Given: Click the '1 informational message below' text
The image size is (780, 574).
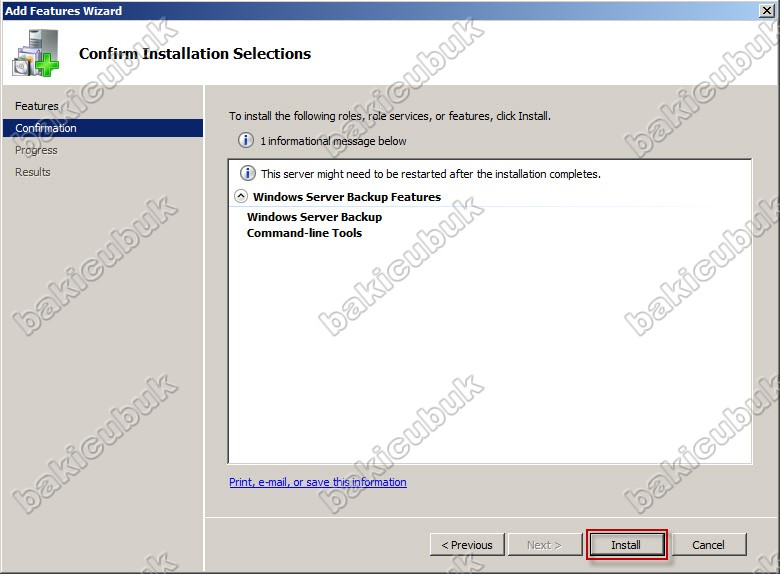Looking at the screenshot, I should pos(333,141).
